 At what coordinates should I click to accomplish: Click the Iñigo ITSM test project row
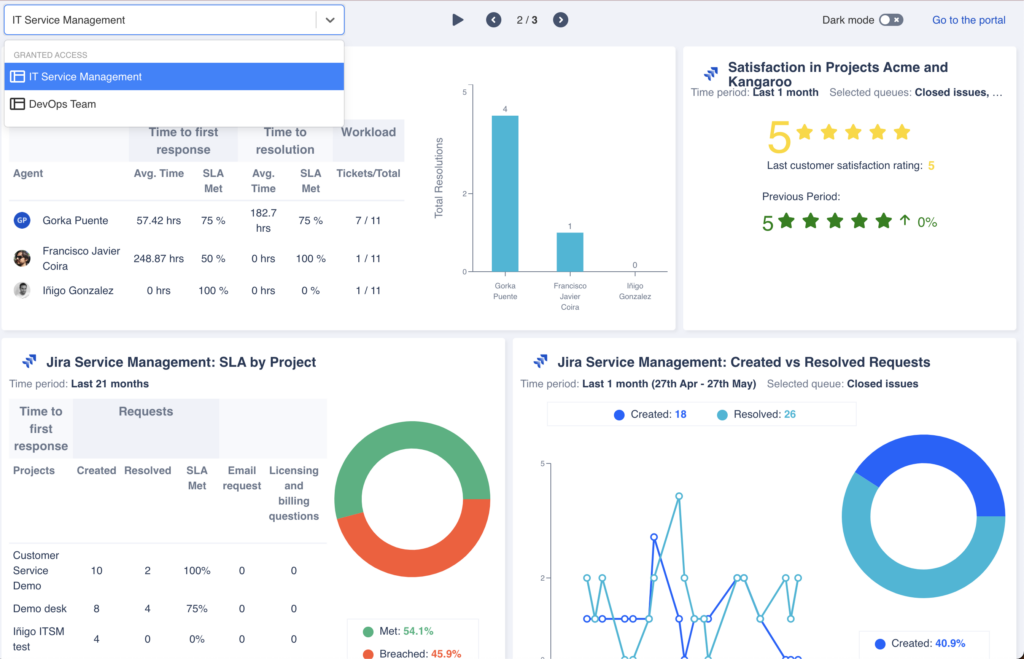pos(168,639)
